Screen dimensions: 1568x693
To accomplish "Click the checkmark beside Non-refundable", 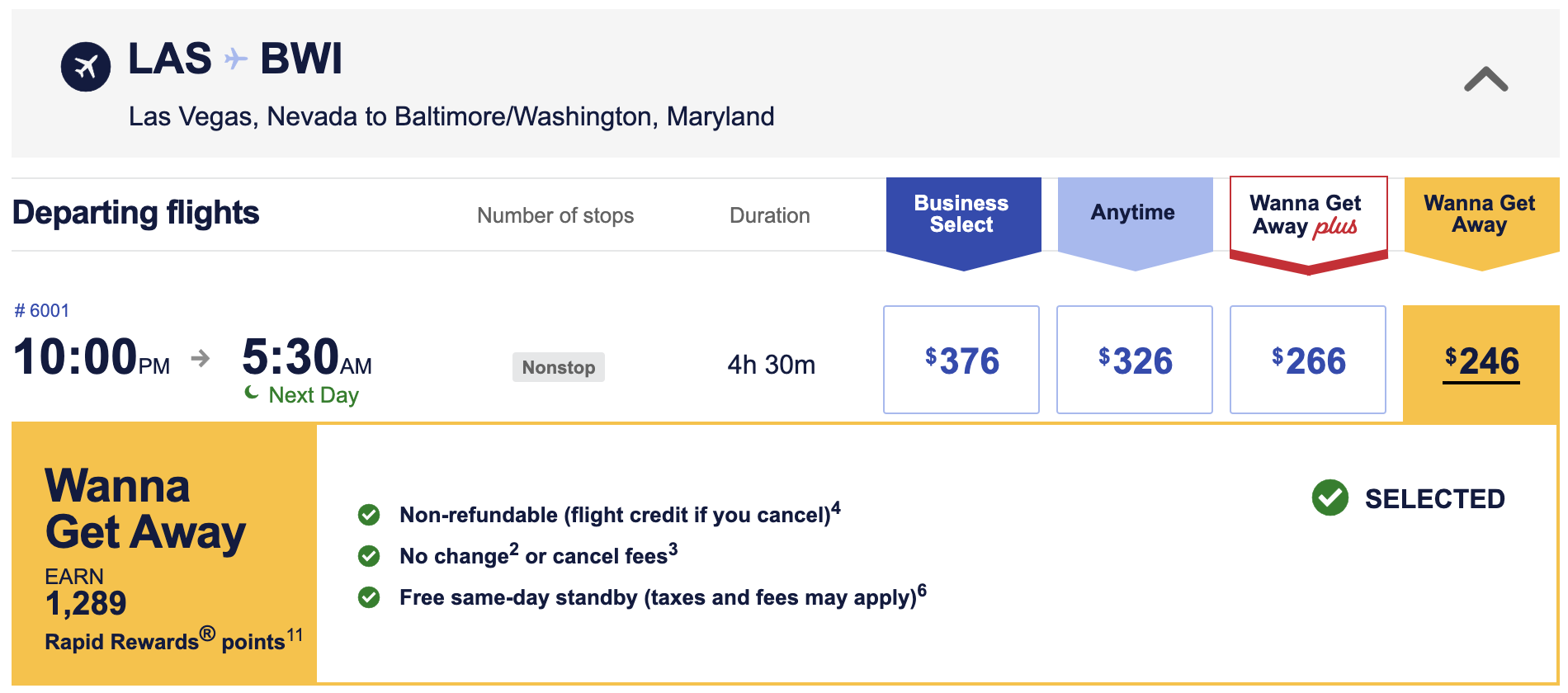I will point(369,515).
